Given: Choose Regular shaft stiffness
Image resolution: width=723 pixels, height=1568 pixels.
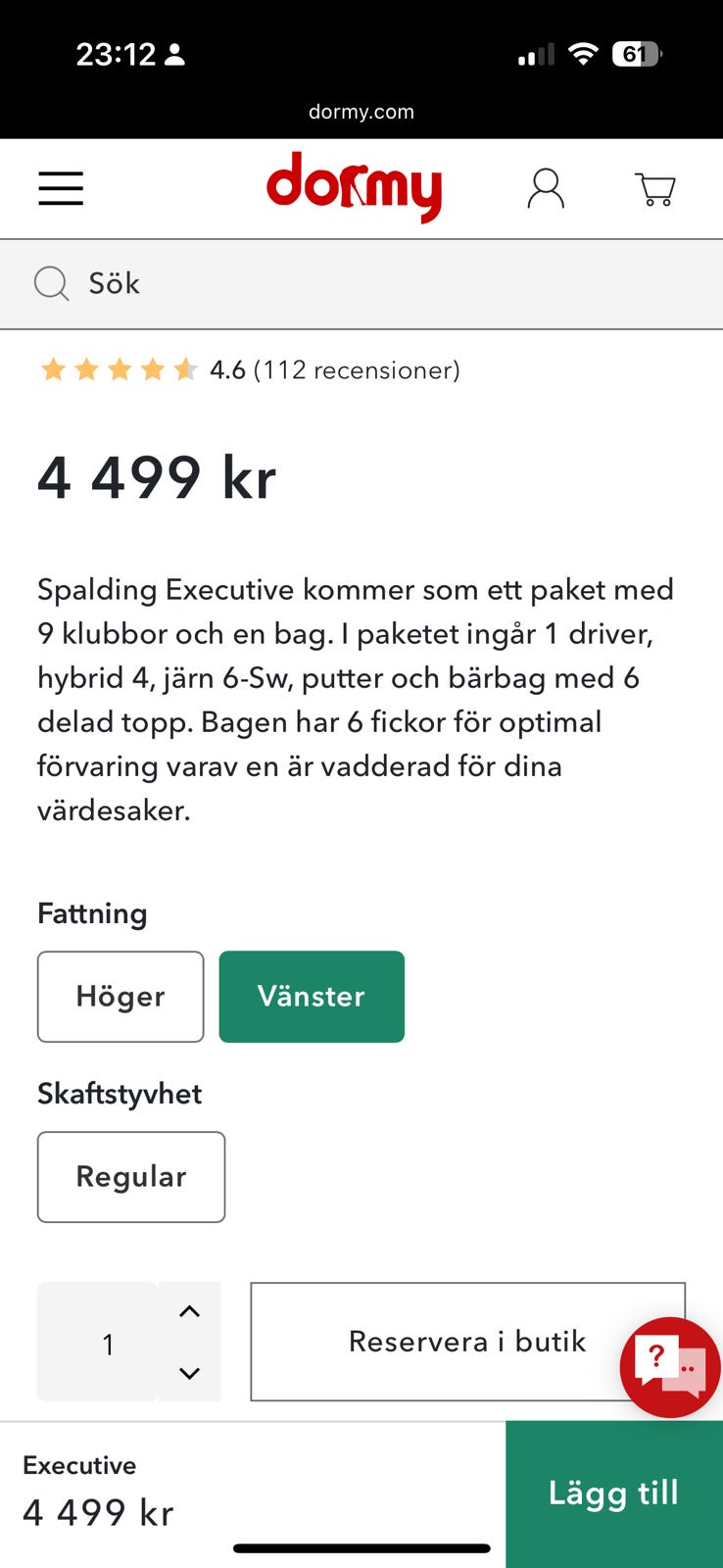Looking at the screenshot, I should click(x=131, y=1177).
